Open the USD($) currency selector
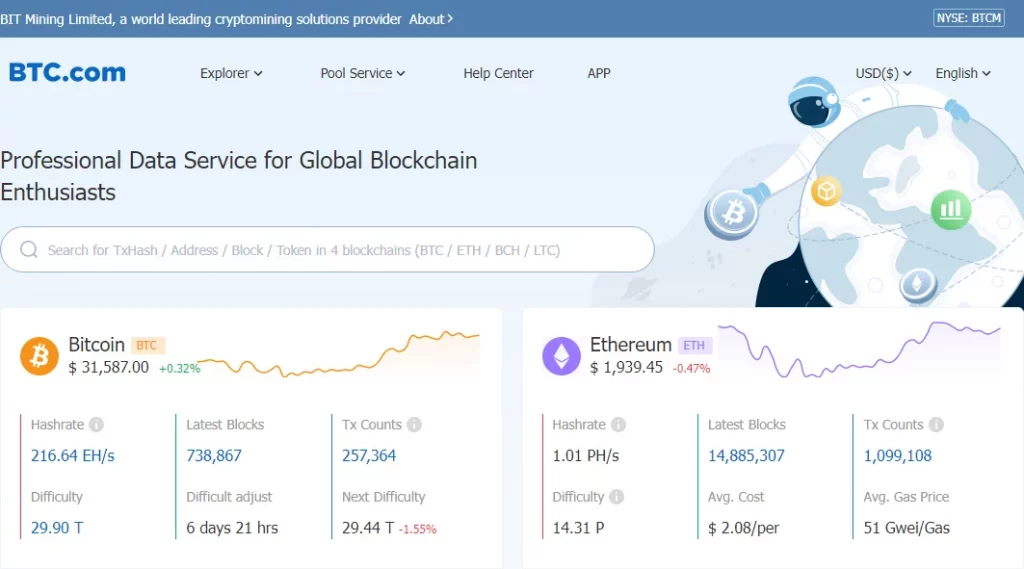Screen dimensions: 1024x569 click(883, 73)
